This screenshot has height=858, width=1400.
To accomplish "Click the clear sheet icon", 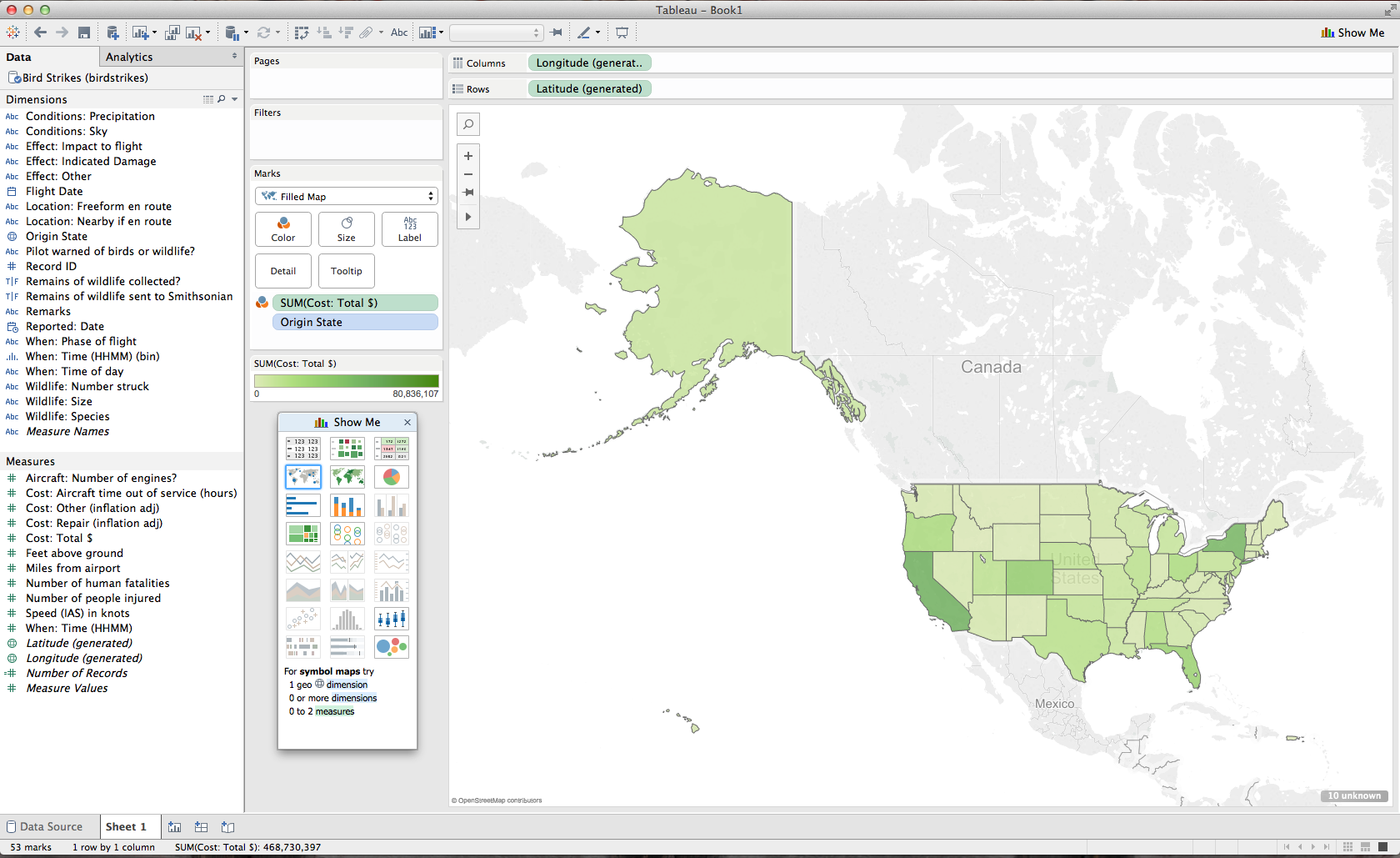I will (193, 33).
